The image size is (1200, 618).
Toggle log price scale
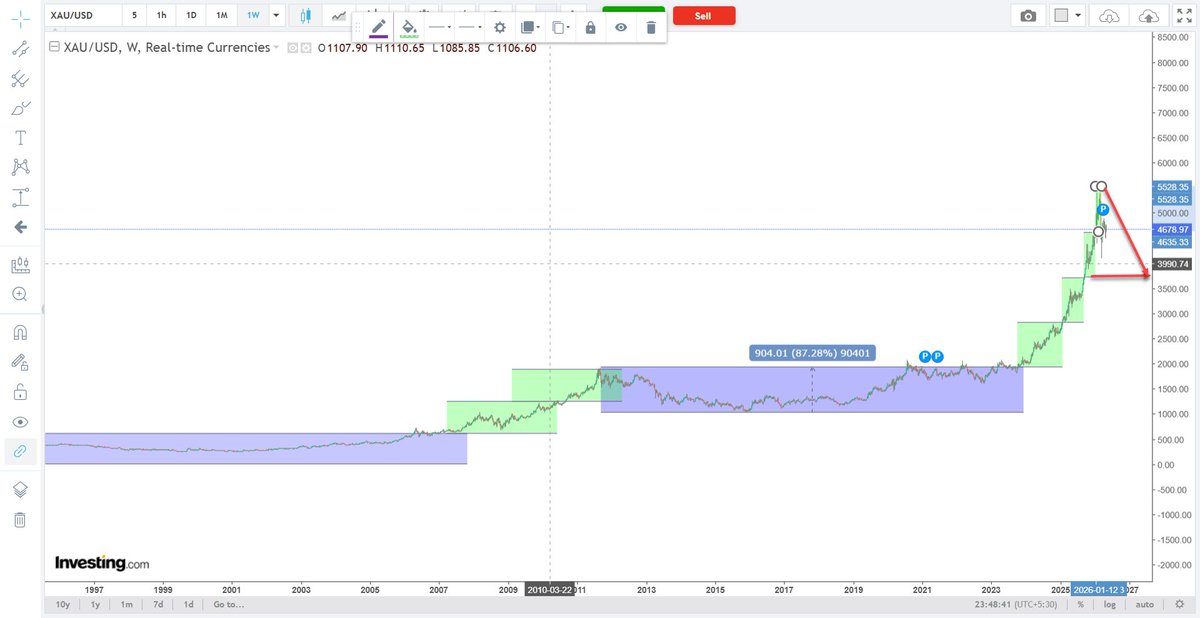click(1111, 604)
